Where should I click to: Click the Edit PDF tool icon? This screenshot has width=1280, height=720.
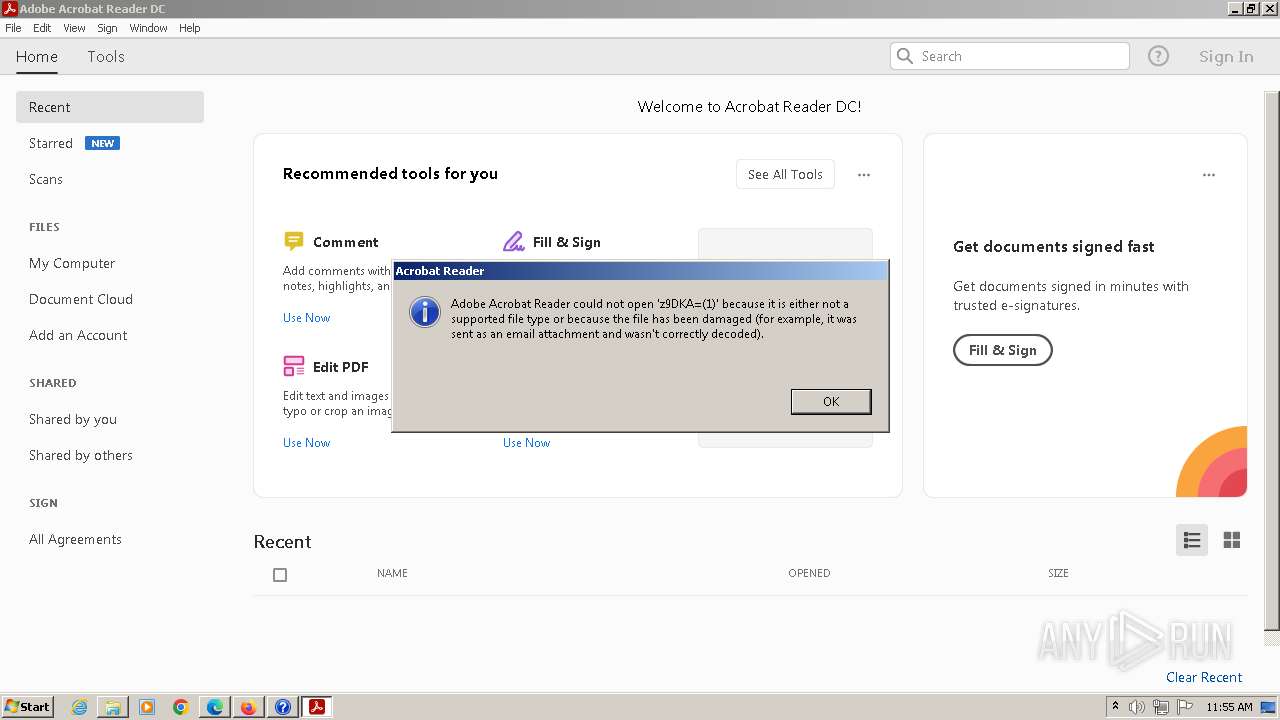tap(293, 366)
